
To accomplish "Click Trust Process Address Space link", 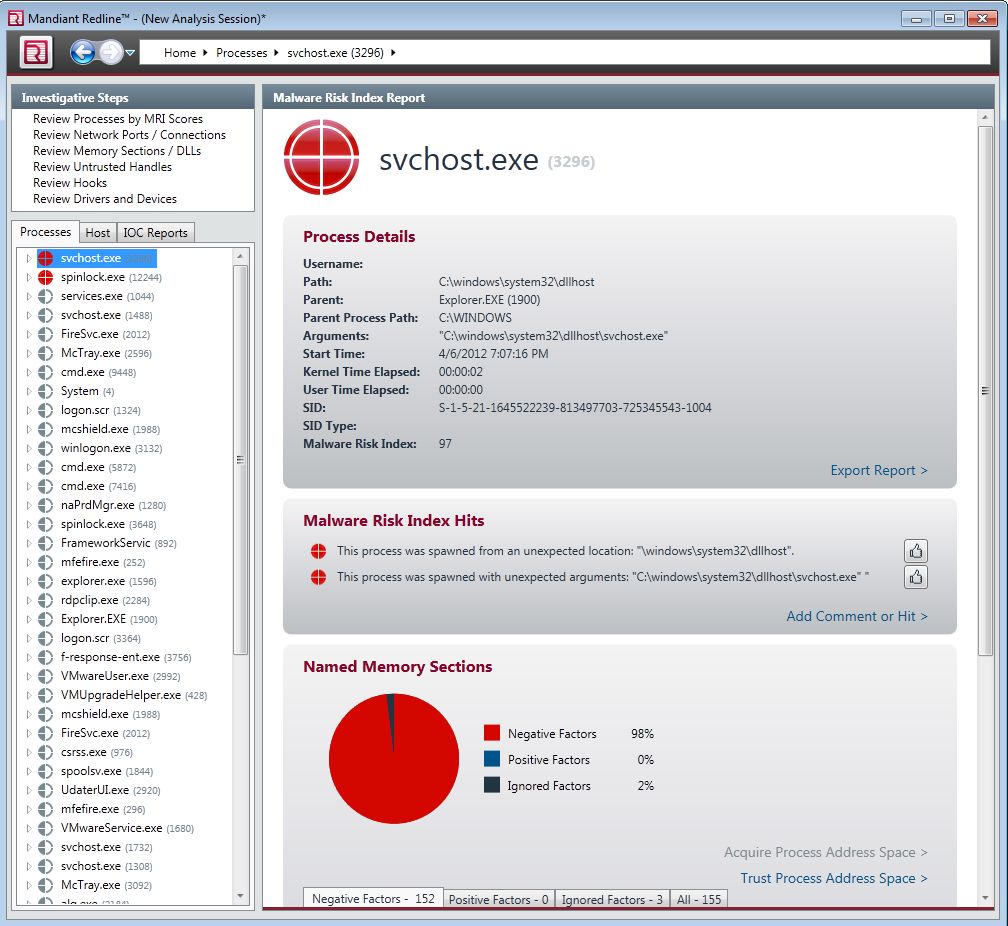I will 834,878.
